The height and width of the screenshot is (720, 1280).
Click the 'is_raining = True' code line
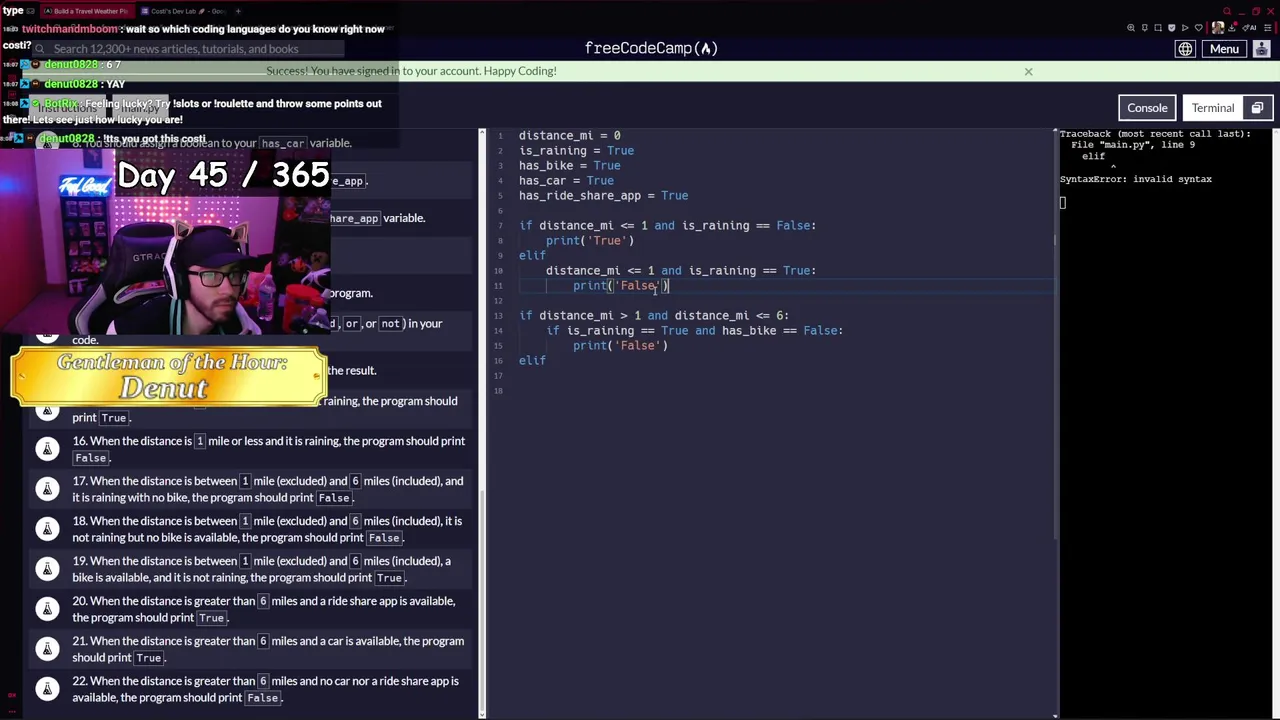coord(576,150)
